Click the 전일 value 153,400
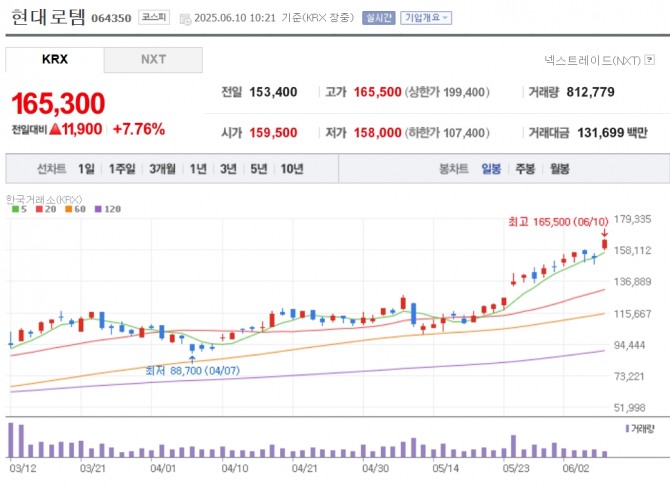670x492 pixels. coord(273,92)
